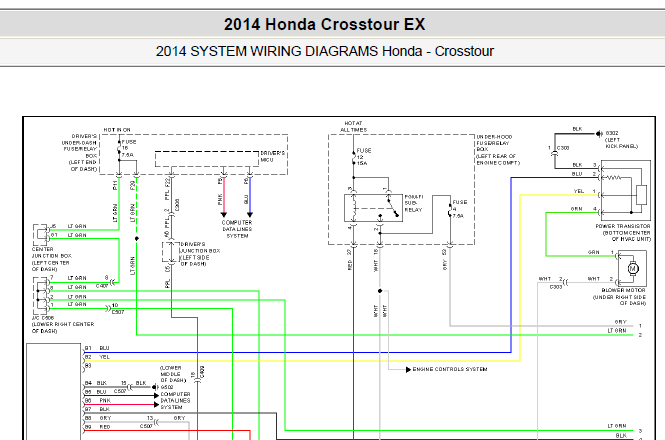The height and width of the screenshot is (440, 665).
Task: Select the "FUSE 16 7.5A" label
Action: [x=129, y=149]
